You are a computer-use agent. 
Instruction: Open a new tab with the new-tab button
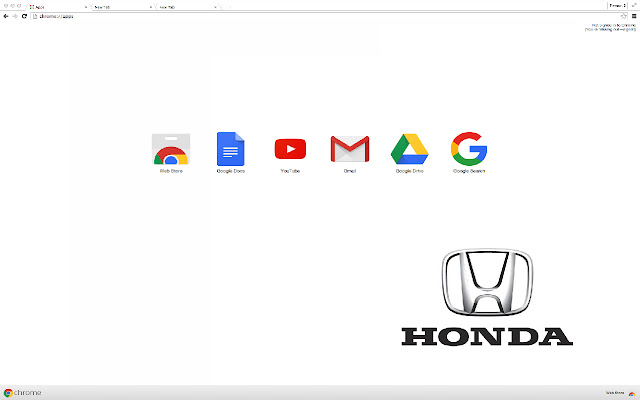point(226,7)
